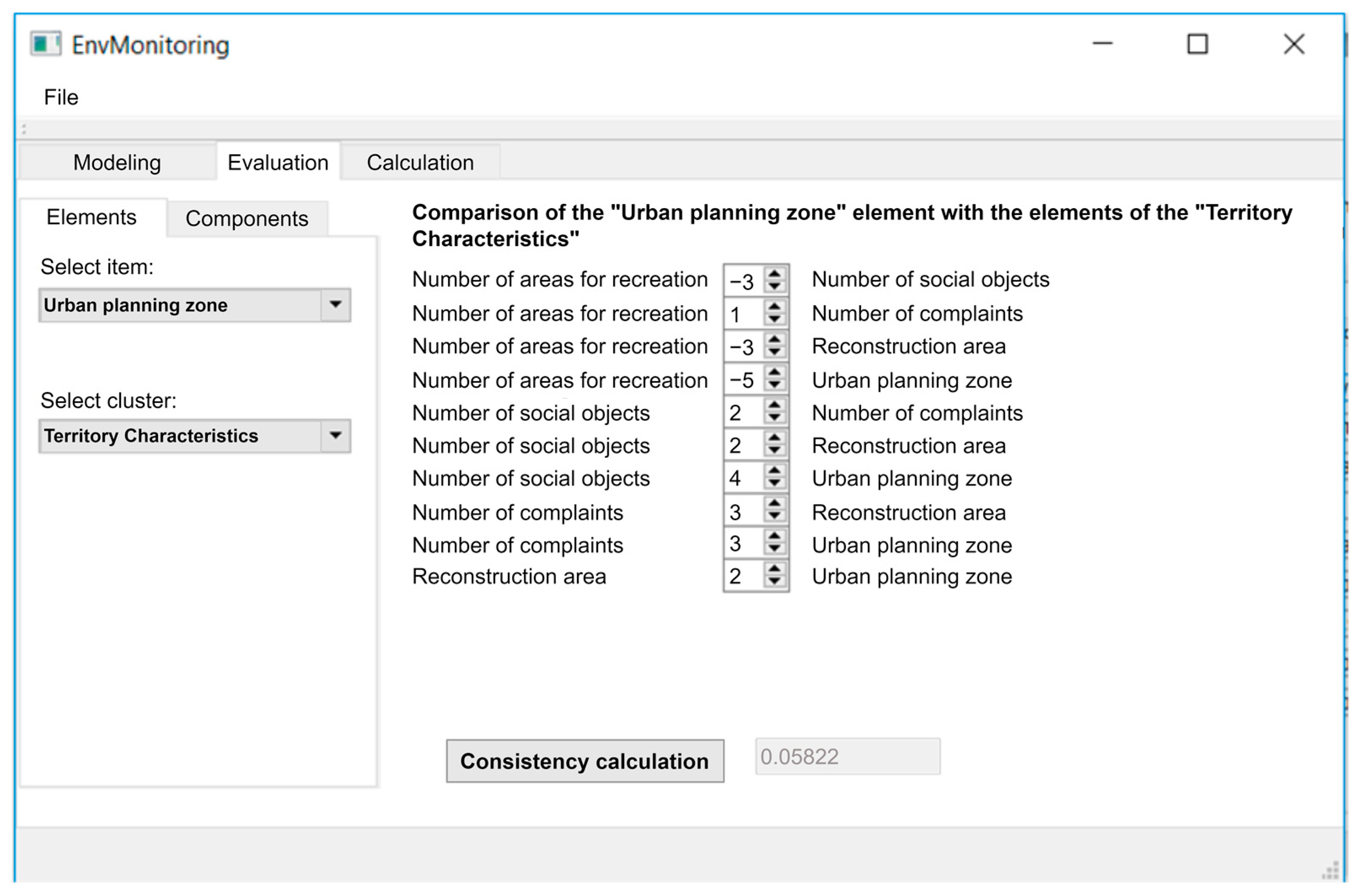Switch to the Modeling tab
This screenshot has width=1359, height=896.
tap(117, 163)
